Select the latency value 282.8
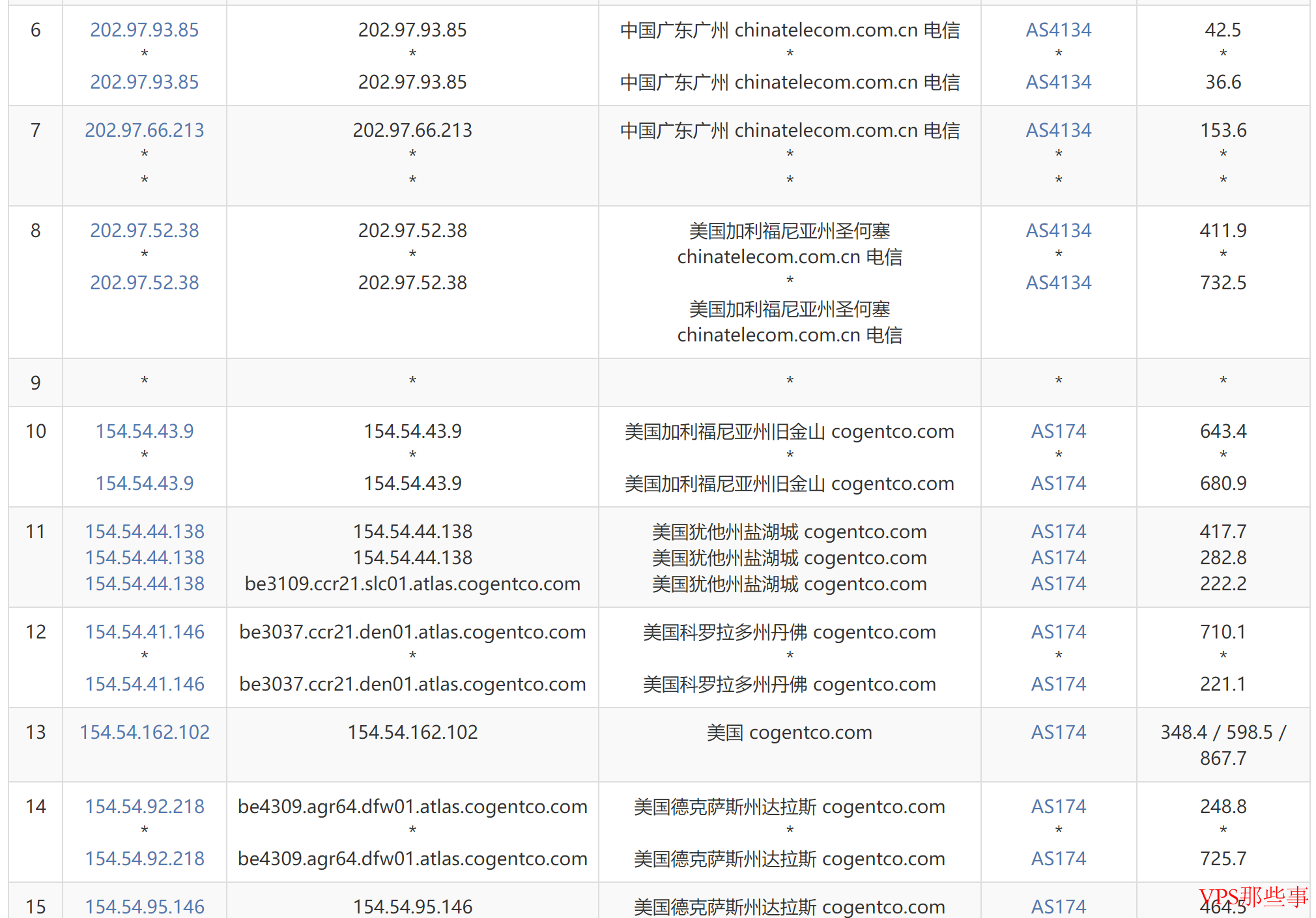The height and width of the screenshot is (918, 1316). [1223, 558]
